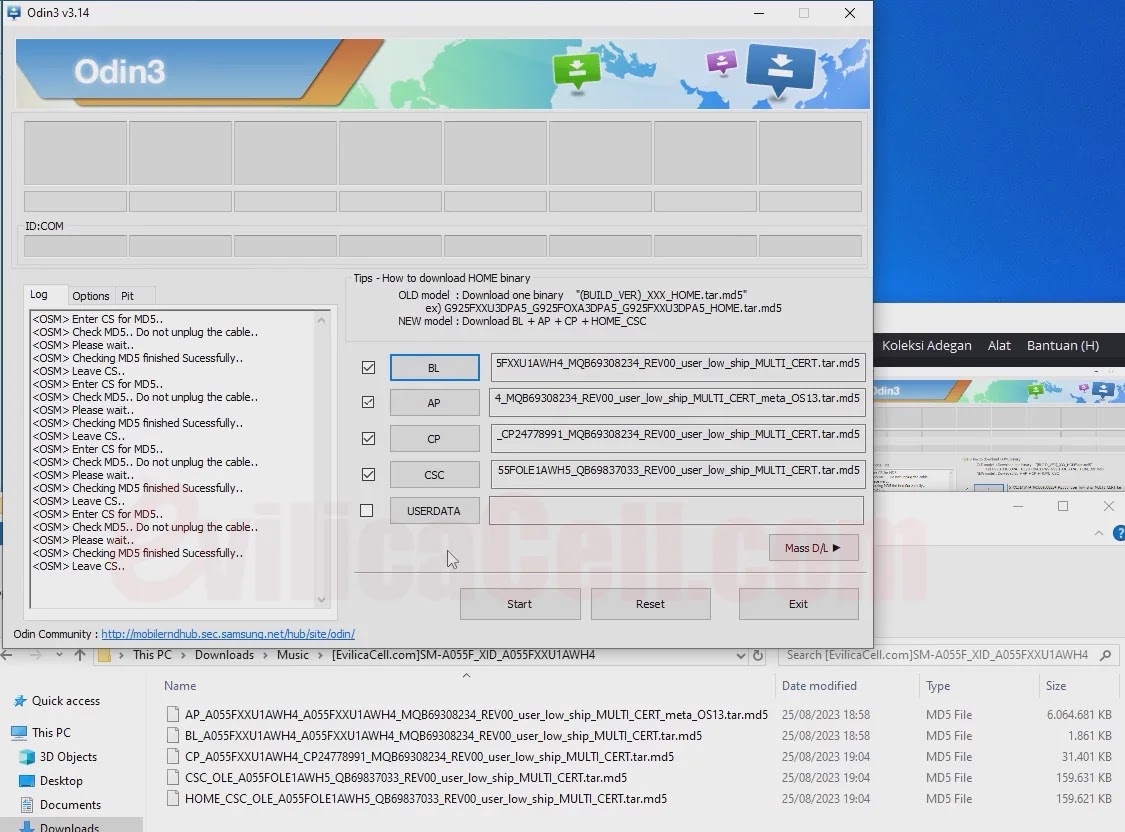Expand the chevron after Downloads in breadcrumb
Image resolution: width=1125 pixels, height=832 pixels.
[x=265, y=655]
